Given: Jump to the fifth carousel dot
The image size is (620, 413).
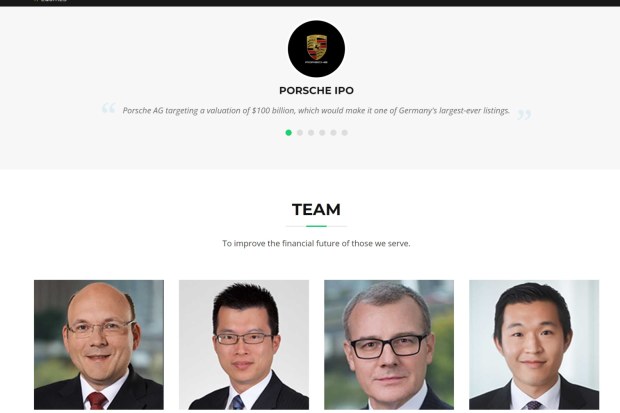Looking at the screenshot, I should click(x=333, y=133).
